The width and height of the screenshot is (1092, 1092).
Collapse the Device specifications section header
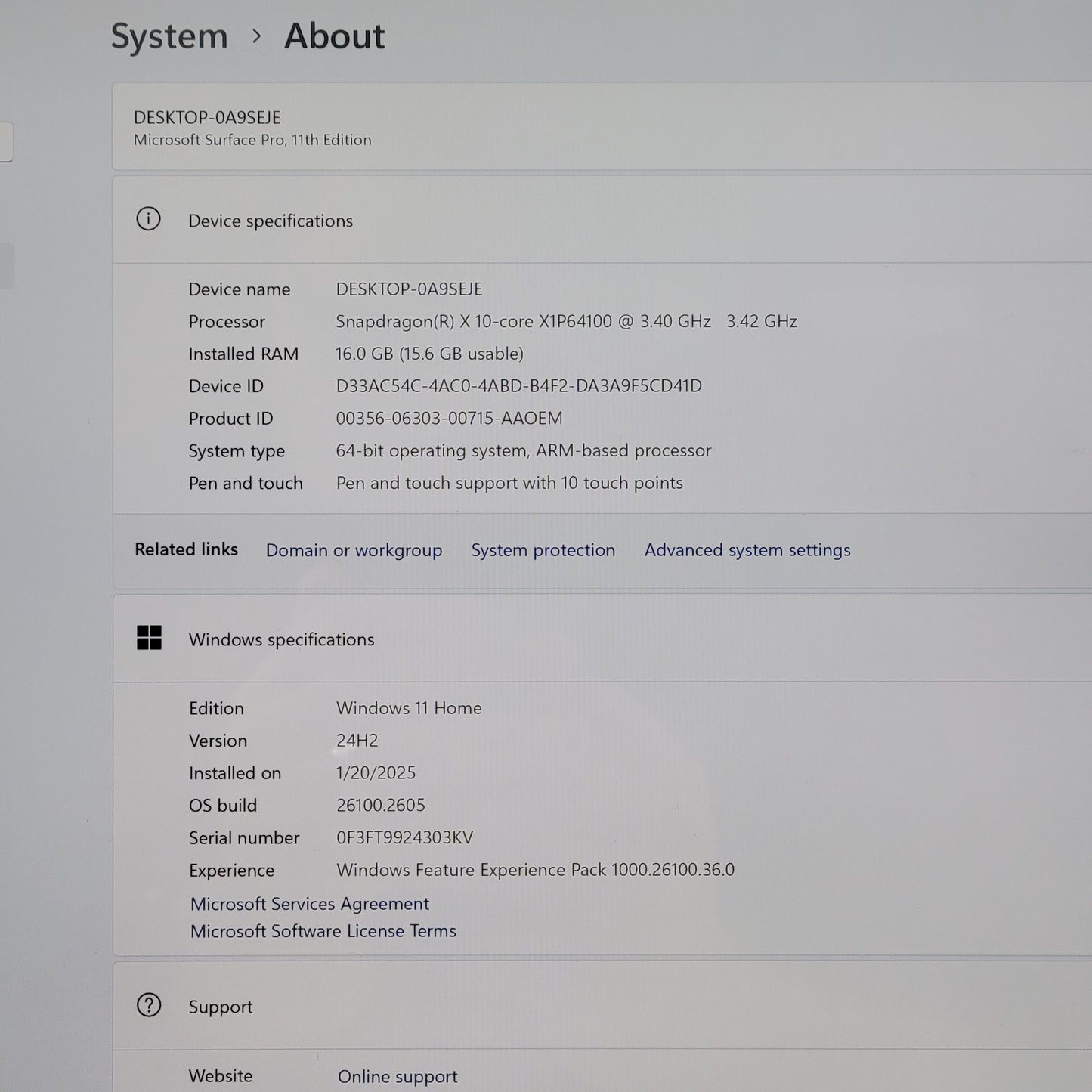[x=602, y=220]
